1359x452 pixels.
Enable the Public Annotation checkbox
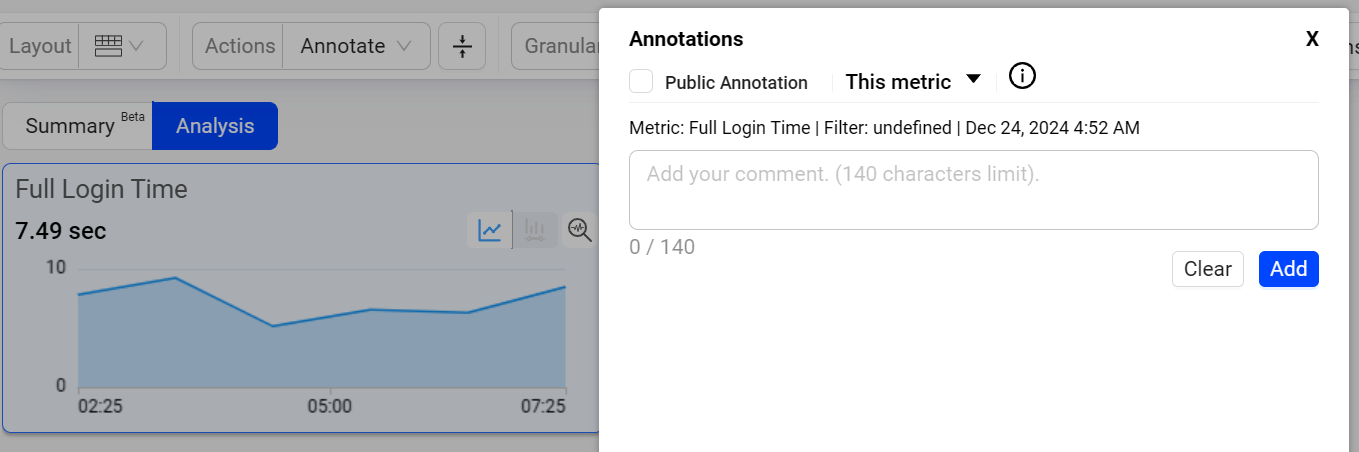641,82
